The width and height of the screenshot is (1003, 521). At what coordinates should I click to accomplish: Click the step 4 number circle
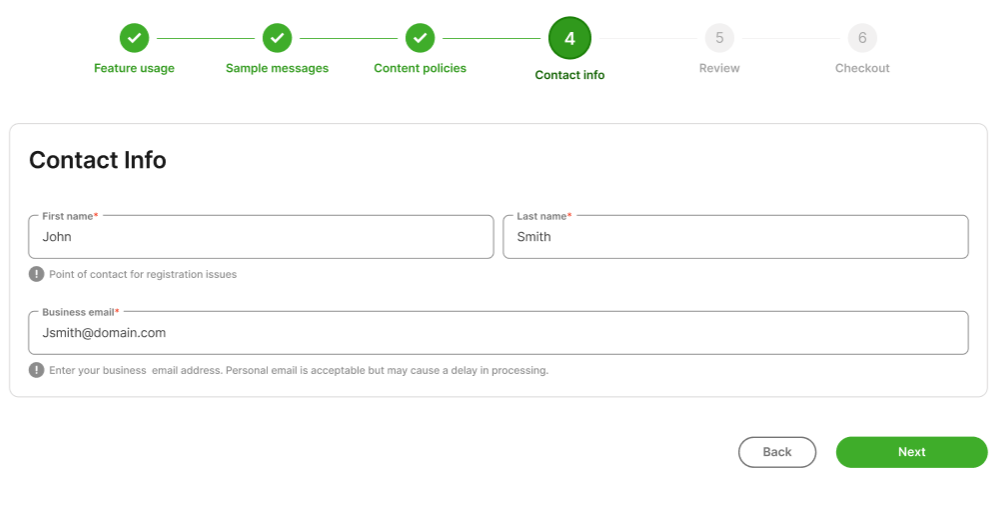(x=570, y=39)
